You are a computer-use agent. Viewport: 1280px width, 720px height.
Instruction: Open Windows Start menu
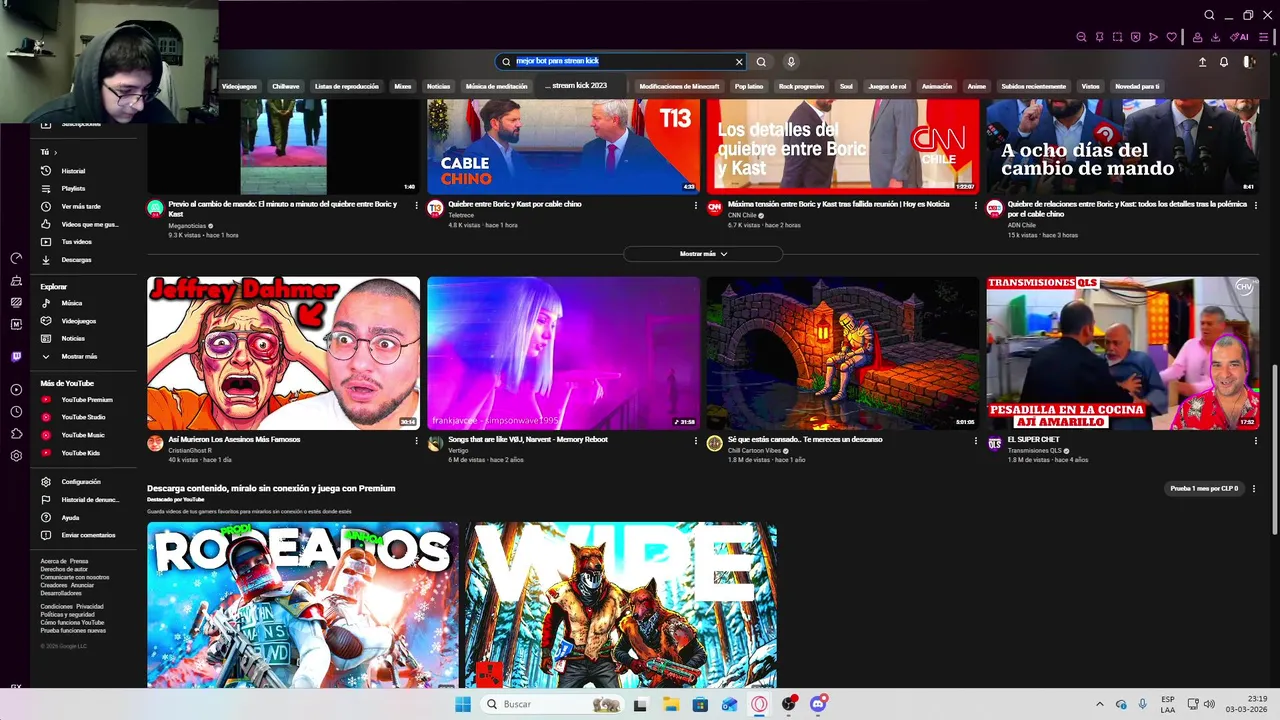[463, 704]
